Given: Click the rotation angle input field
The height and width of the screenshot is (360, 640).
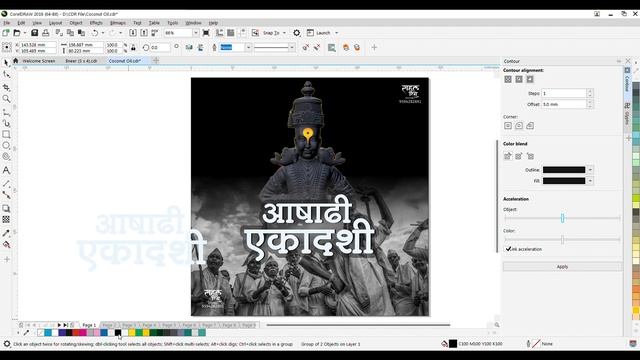Looking at the screenshot, I should pos(160,48).
